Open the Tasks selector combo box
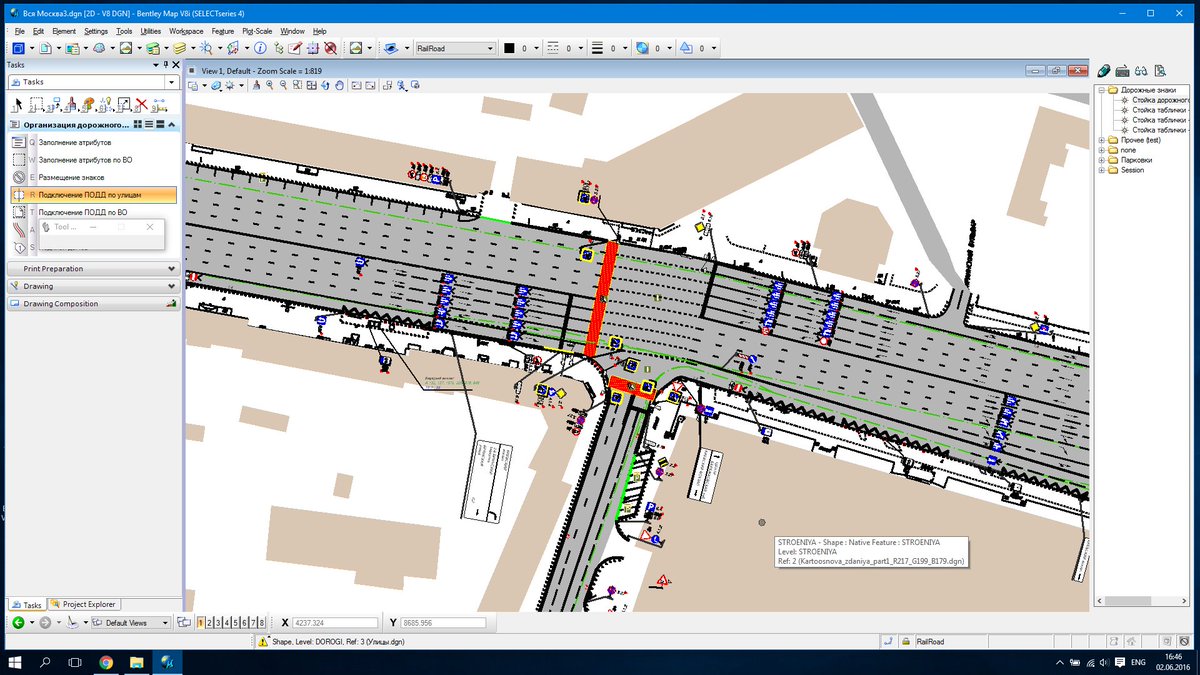Viewport: 1200px width, 675px height. coord(93,82)
